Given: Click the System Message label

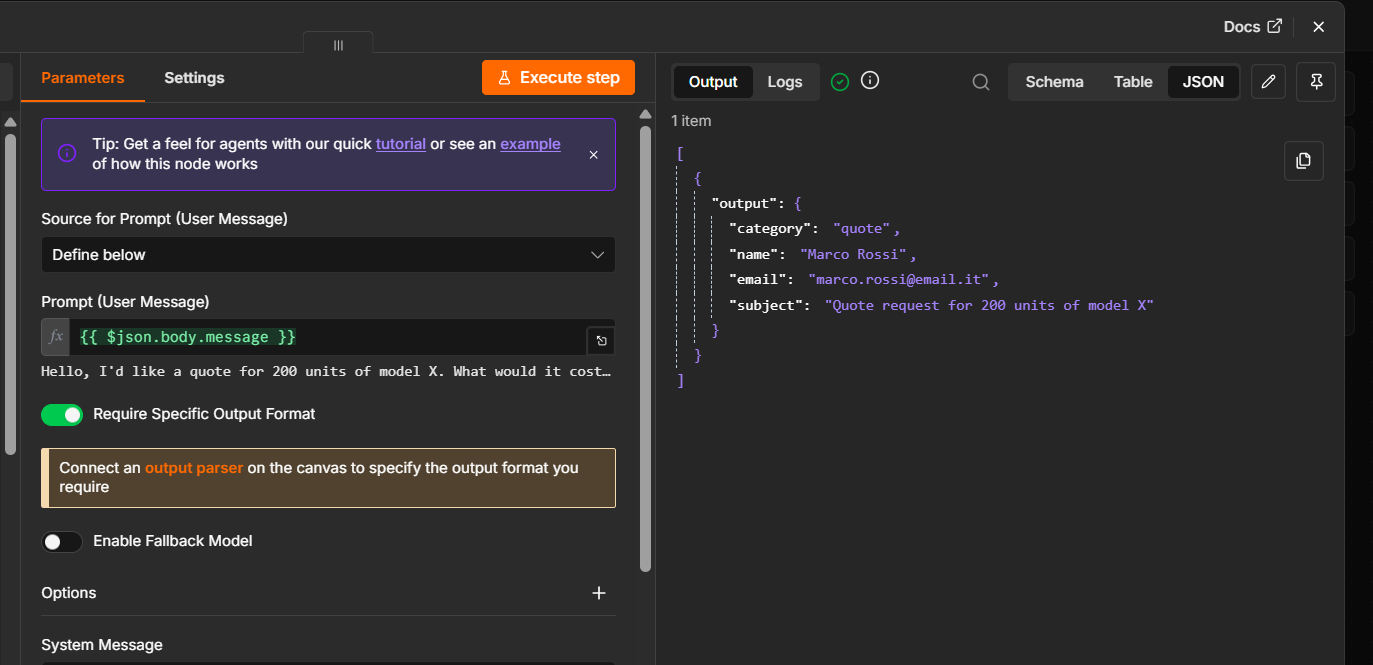Looking at the screenshot, I should tap(102, 645).
